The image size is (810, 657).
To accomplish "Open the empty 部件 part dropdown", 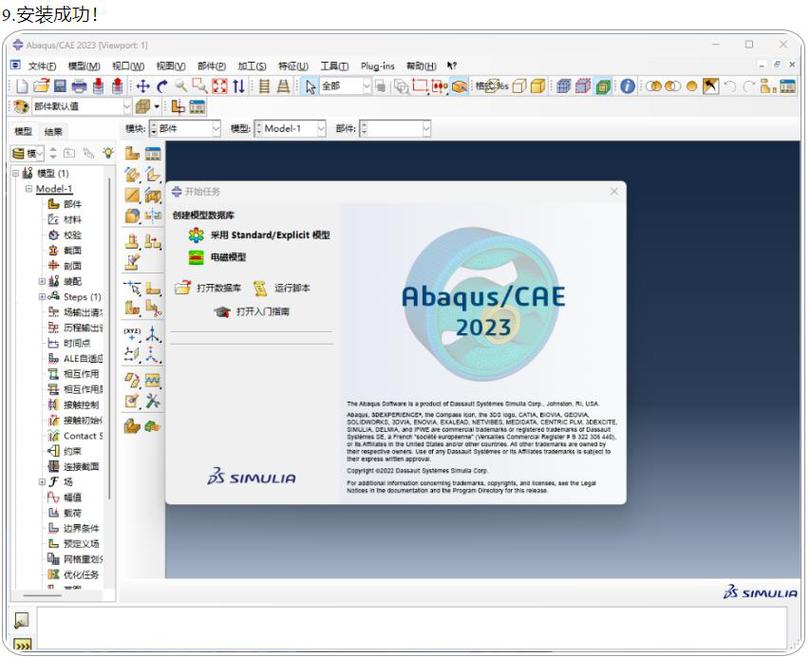I will (395, 129).
